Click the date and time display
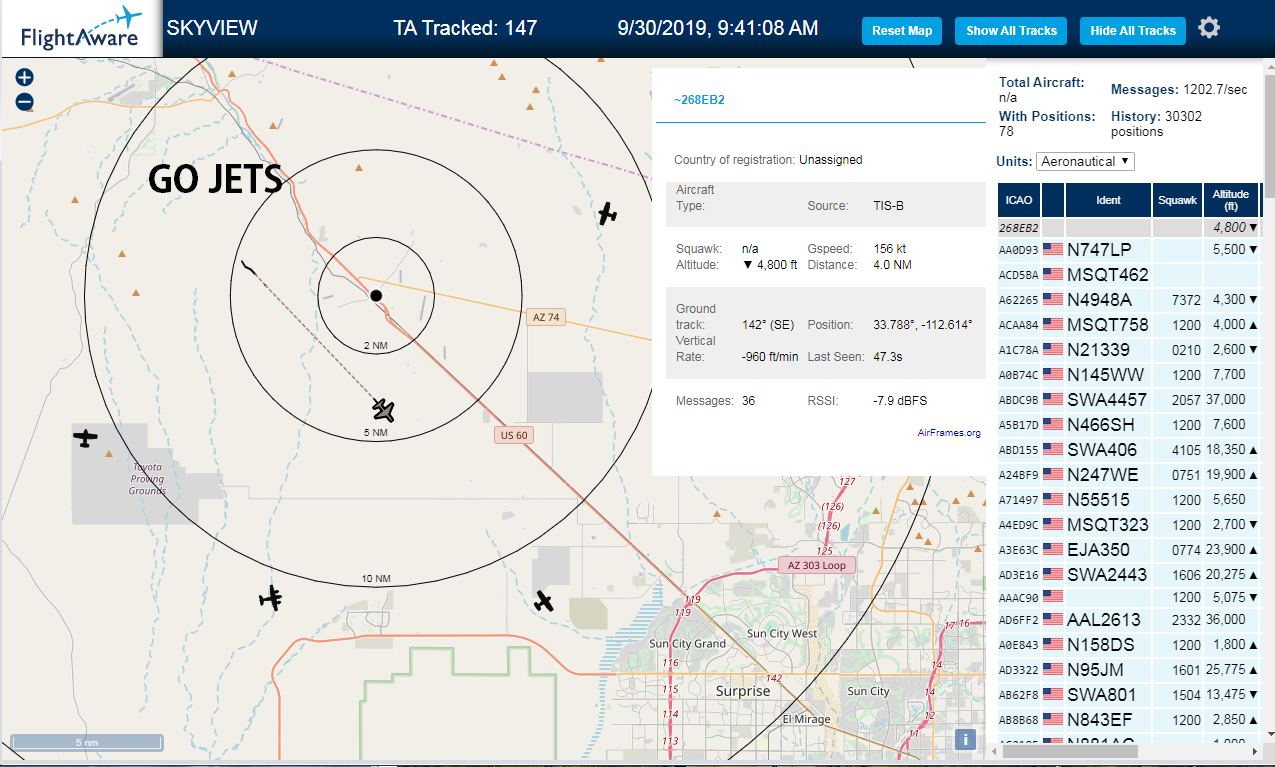The image size is (1275, 767). click(718, 28)
